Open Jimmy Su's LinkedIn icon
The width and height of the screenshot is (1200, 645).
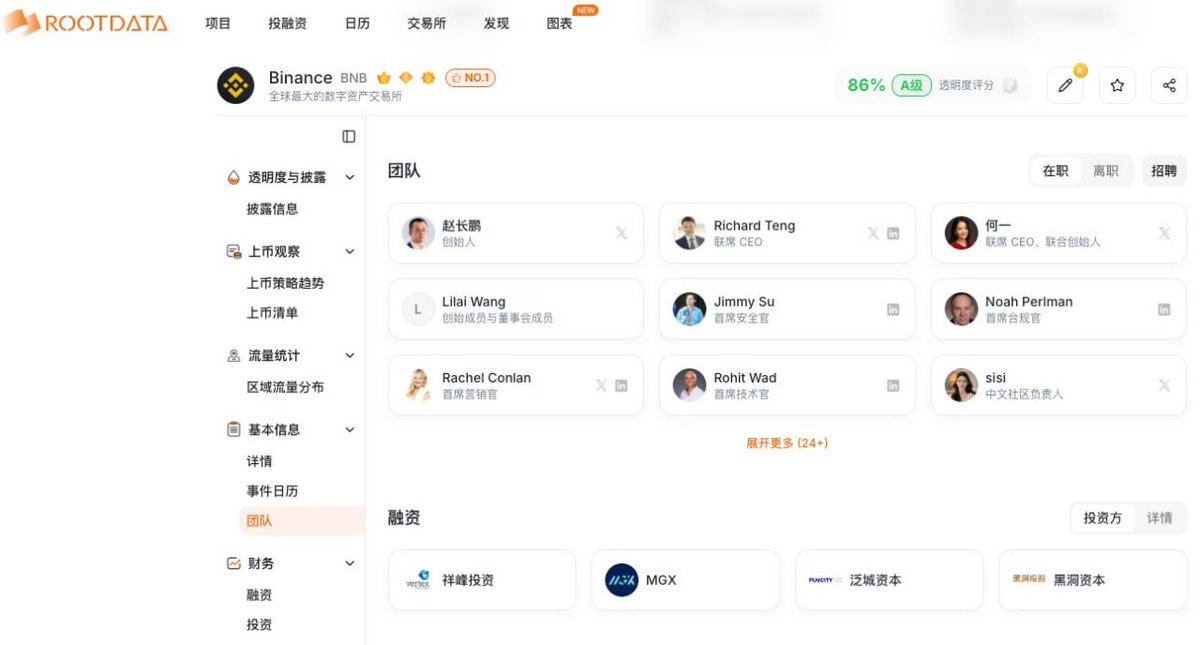[893, 309]
